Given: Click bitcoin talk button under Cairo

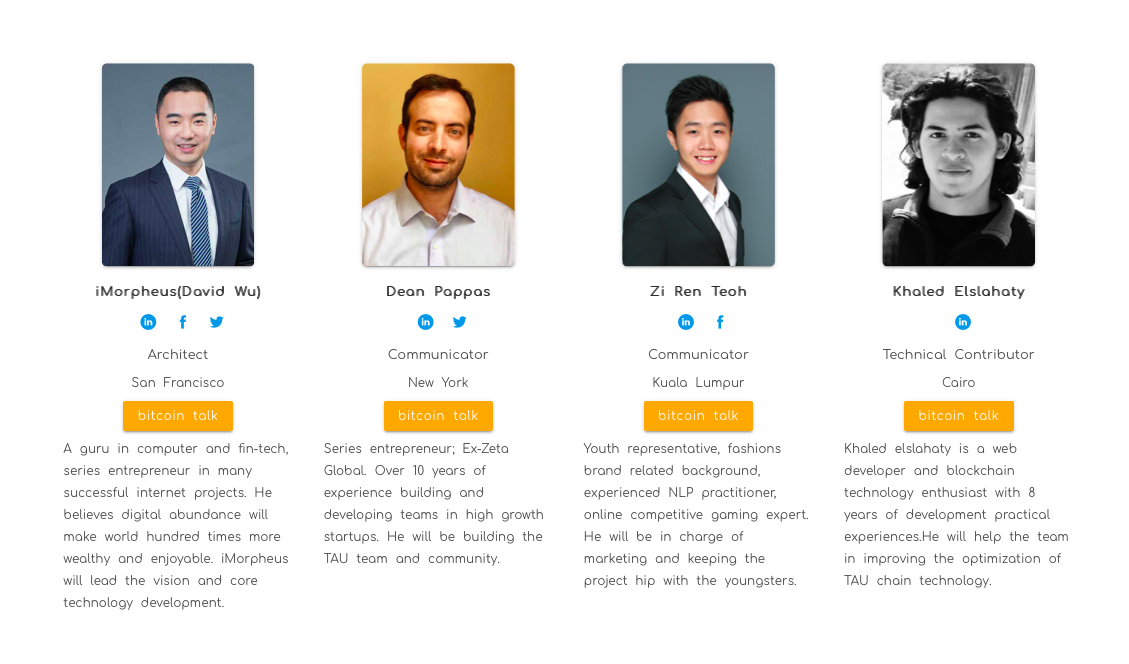Looking at the screenshot, I should coord(958,416).
